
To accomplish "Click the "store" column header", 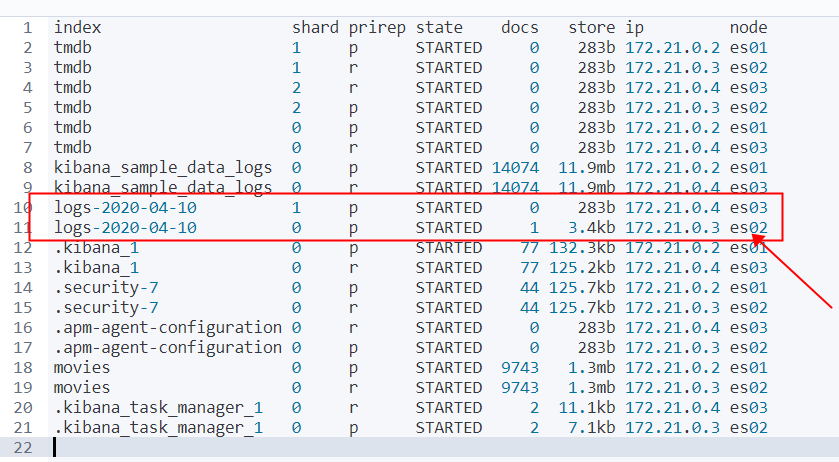I will pyautogui.click(x=592, y=28).
